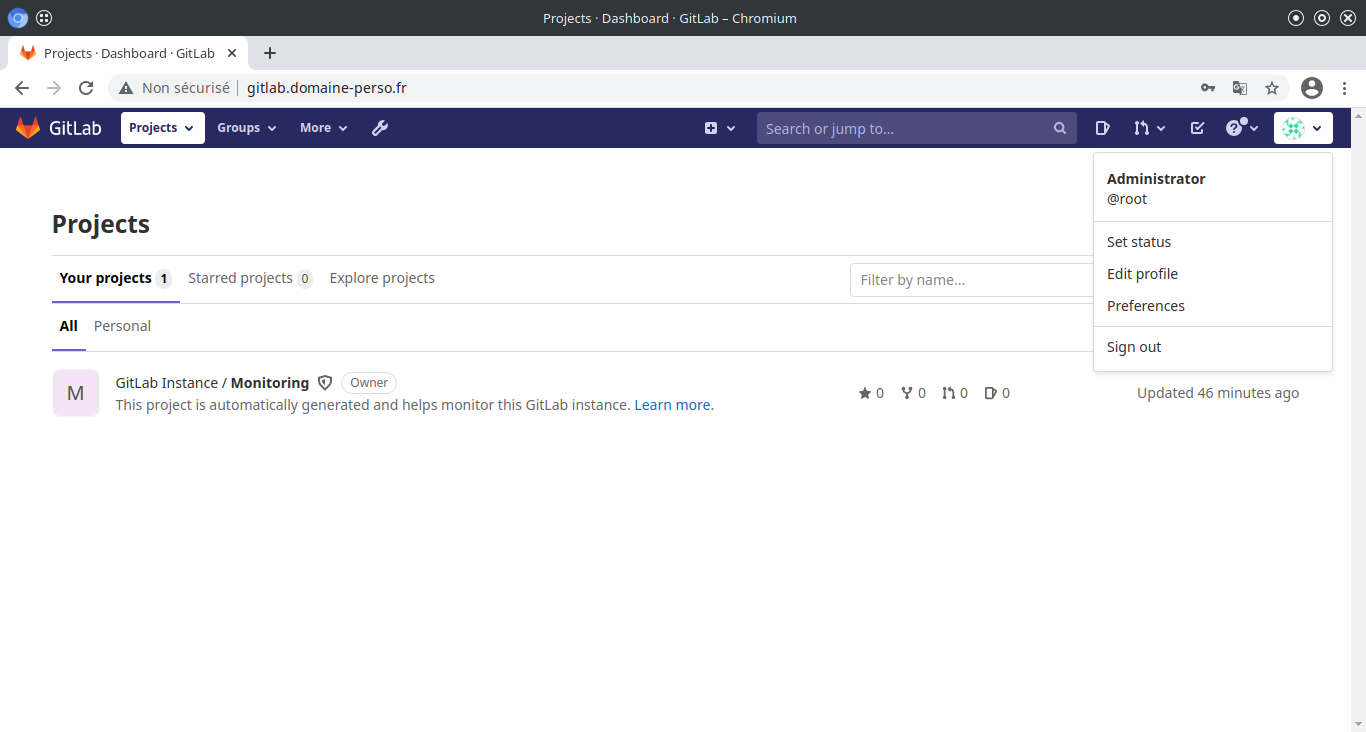Viewport: 1366px width, 732px height.
Task: Expand the Projects dropdown in navbar
Action: [x=162, y=128]
